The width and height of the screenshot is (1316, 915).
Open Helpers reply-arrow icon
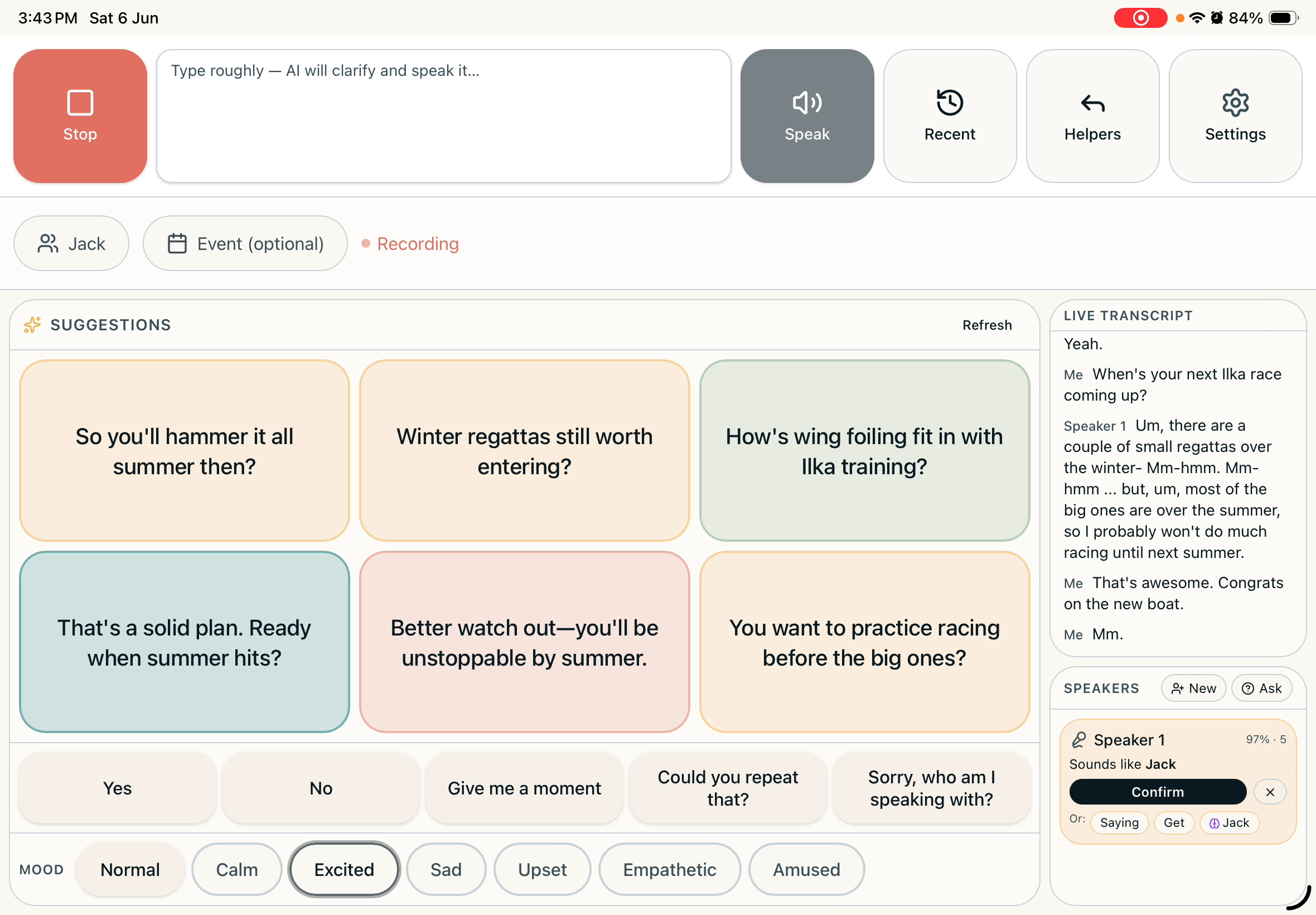coord(1092,104)
